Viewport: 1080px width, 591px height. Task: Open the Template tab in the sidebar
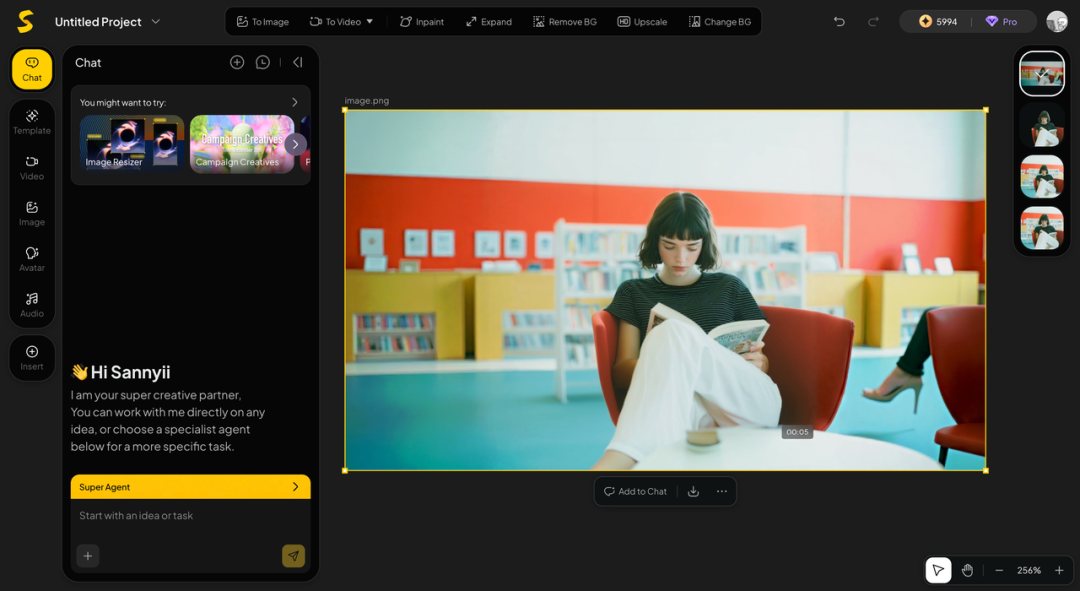coord(32,121)
